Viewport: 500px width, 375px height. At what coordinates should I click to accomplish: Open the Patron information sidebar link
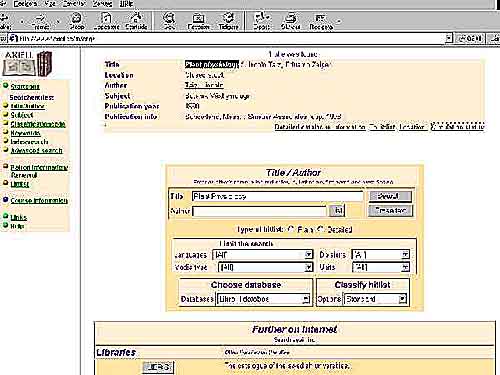point(39,167)
